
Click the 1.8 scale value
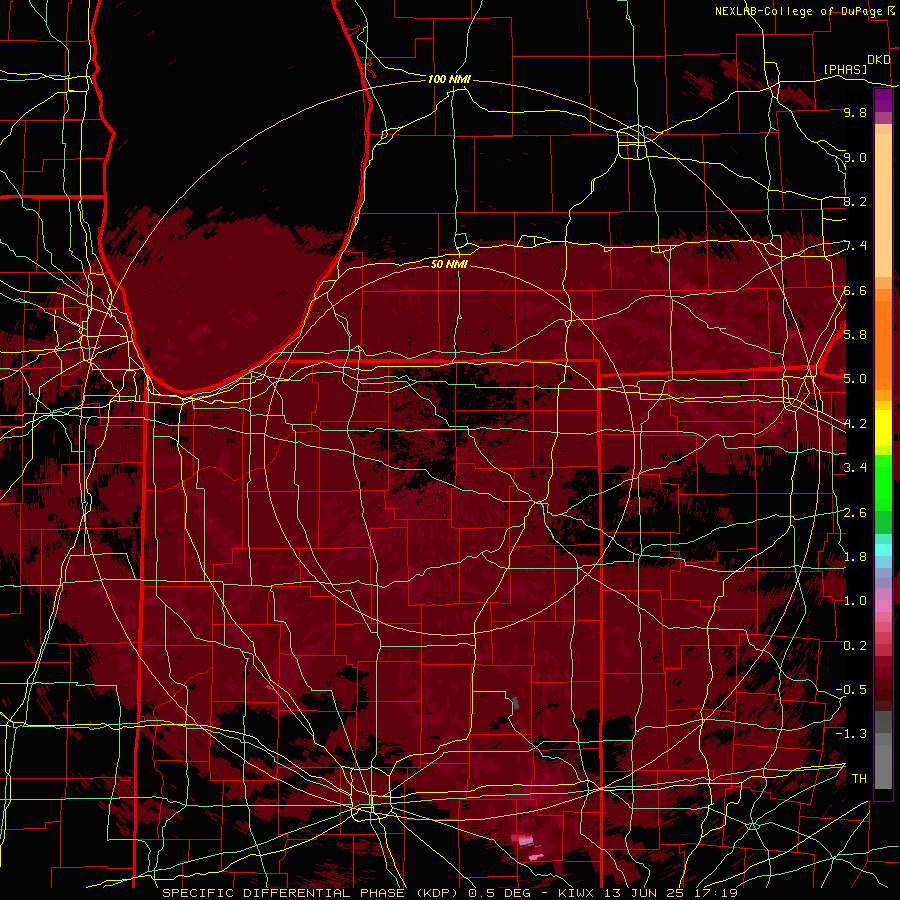coord(855,557)
